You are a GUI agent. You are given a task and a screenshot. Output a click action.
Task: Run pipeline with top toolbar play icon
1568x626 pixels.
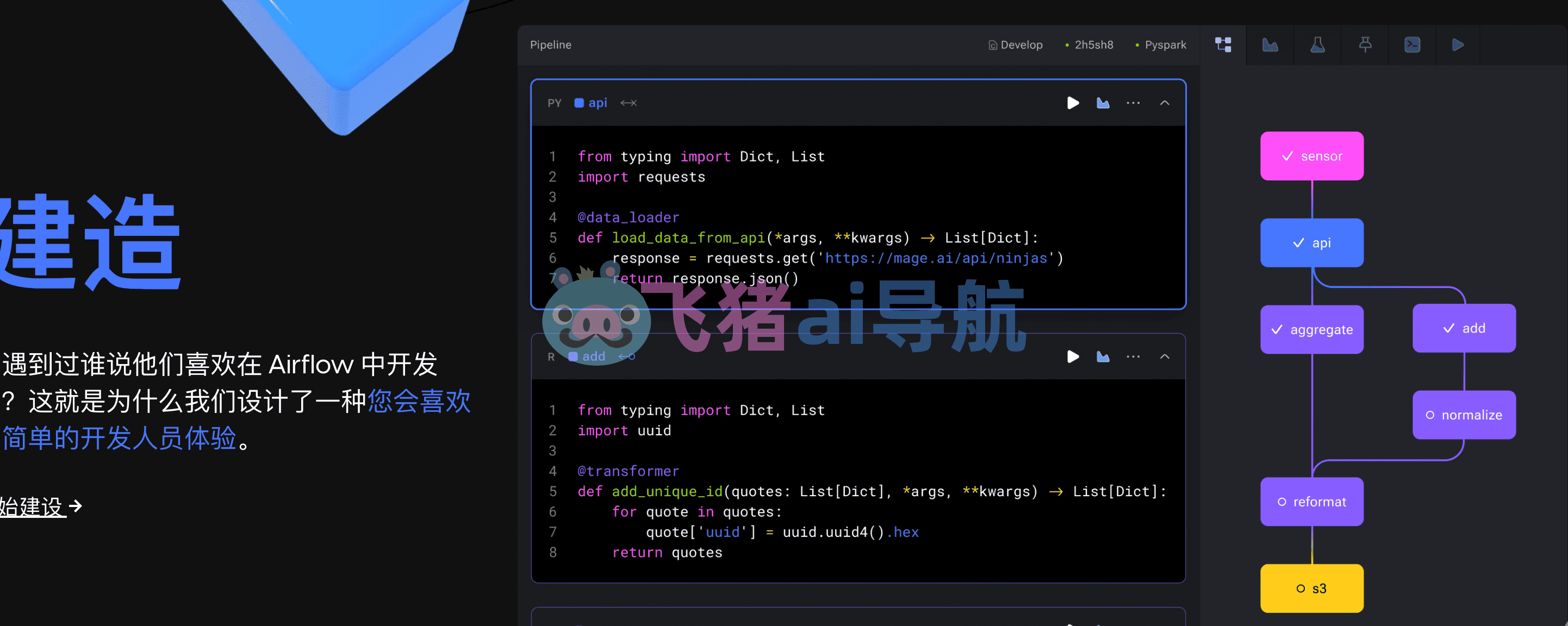point(1458,45)
